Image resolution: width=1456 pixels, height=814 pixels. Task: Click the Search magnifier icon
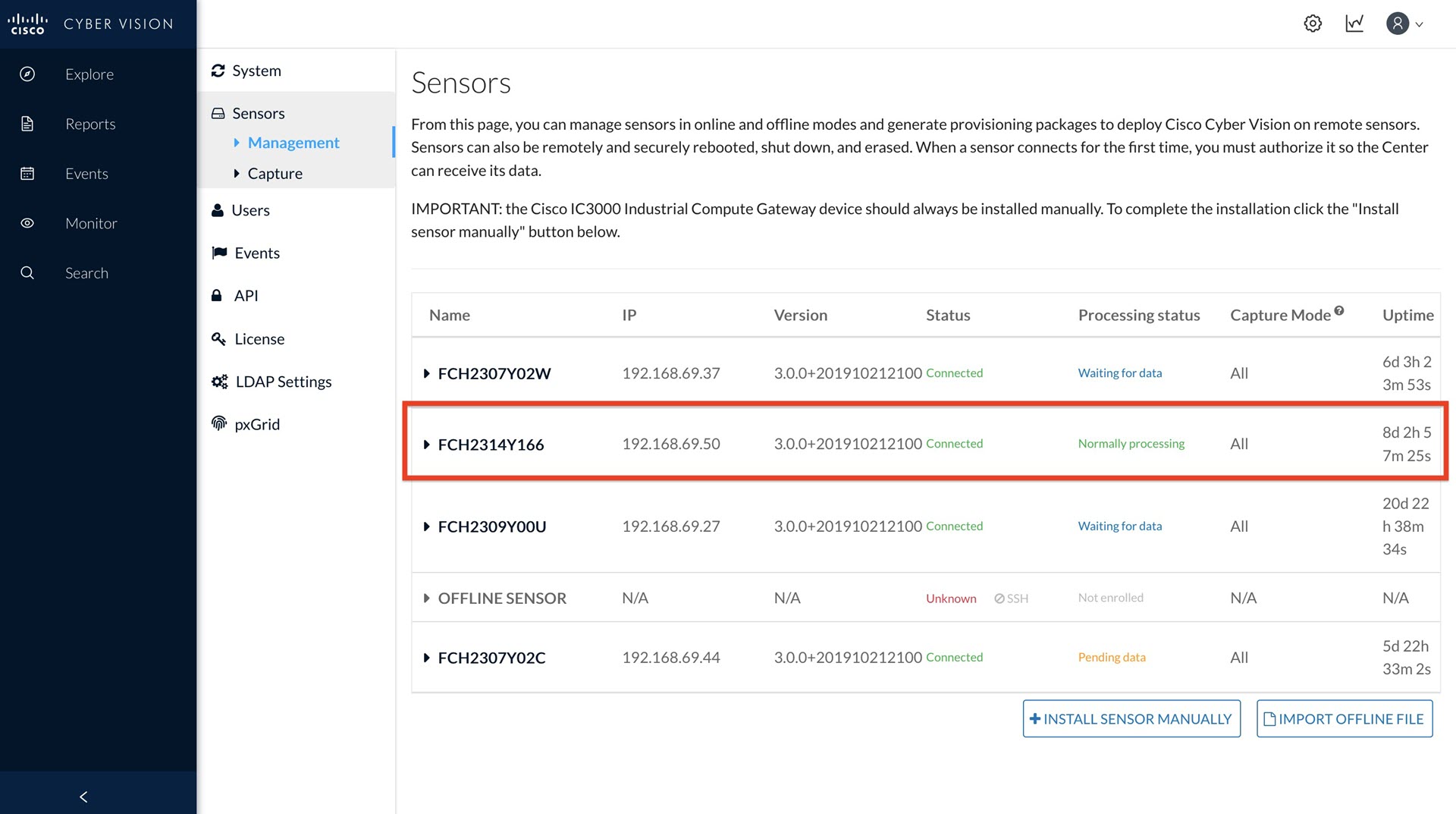27,273
